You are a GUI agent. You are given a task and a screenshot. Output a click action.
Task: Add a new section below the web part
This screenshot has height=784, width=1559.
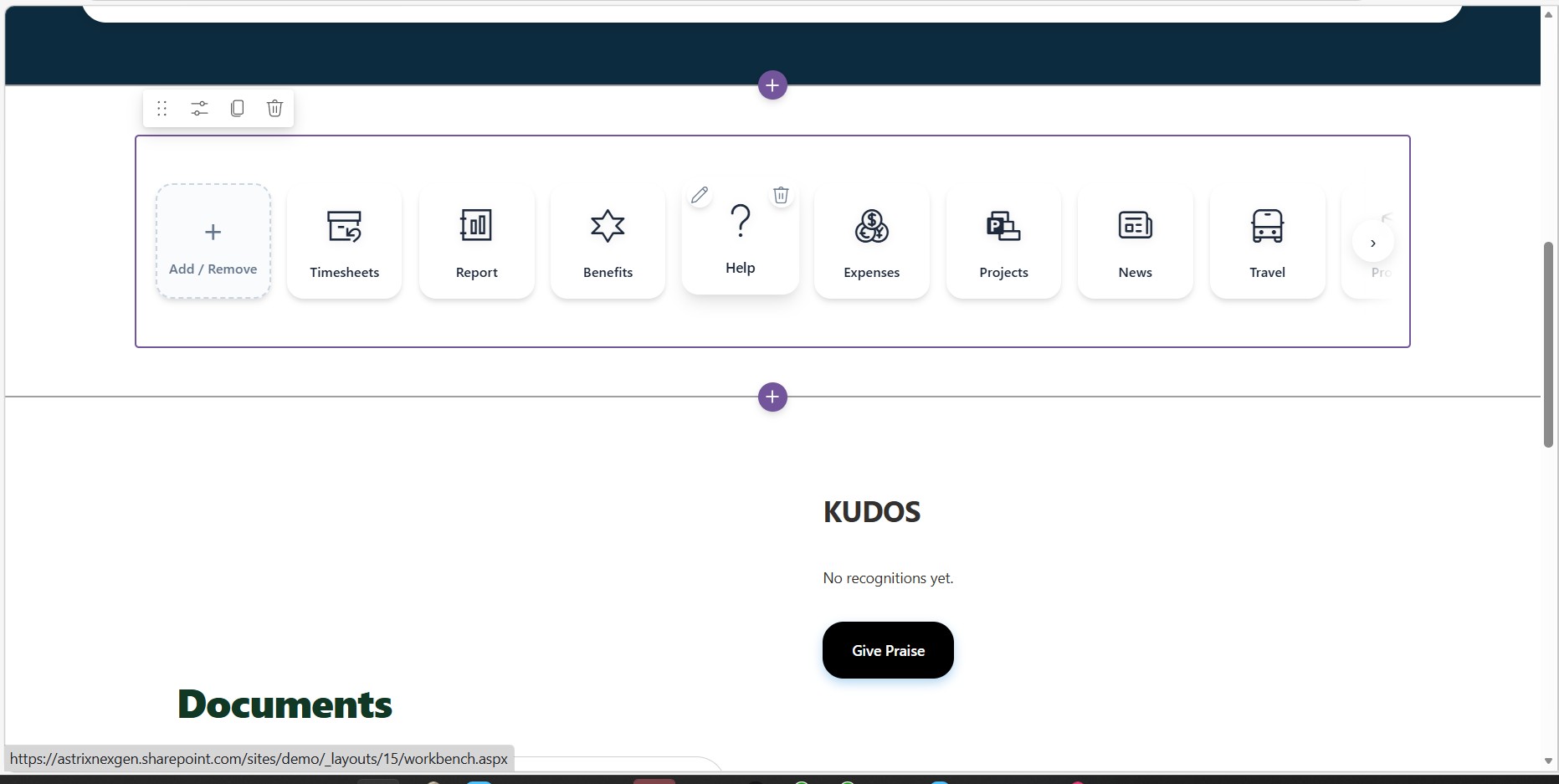pyautogui.click(x=772, y=397)
